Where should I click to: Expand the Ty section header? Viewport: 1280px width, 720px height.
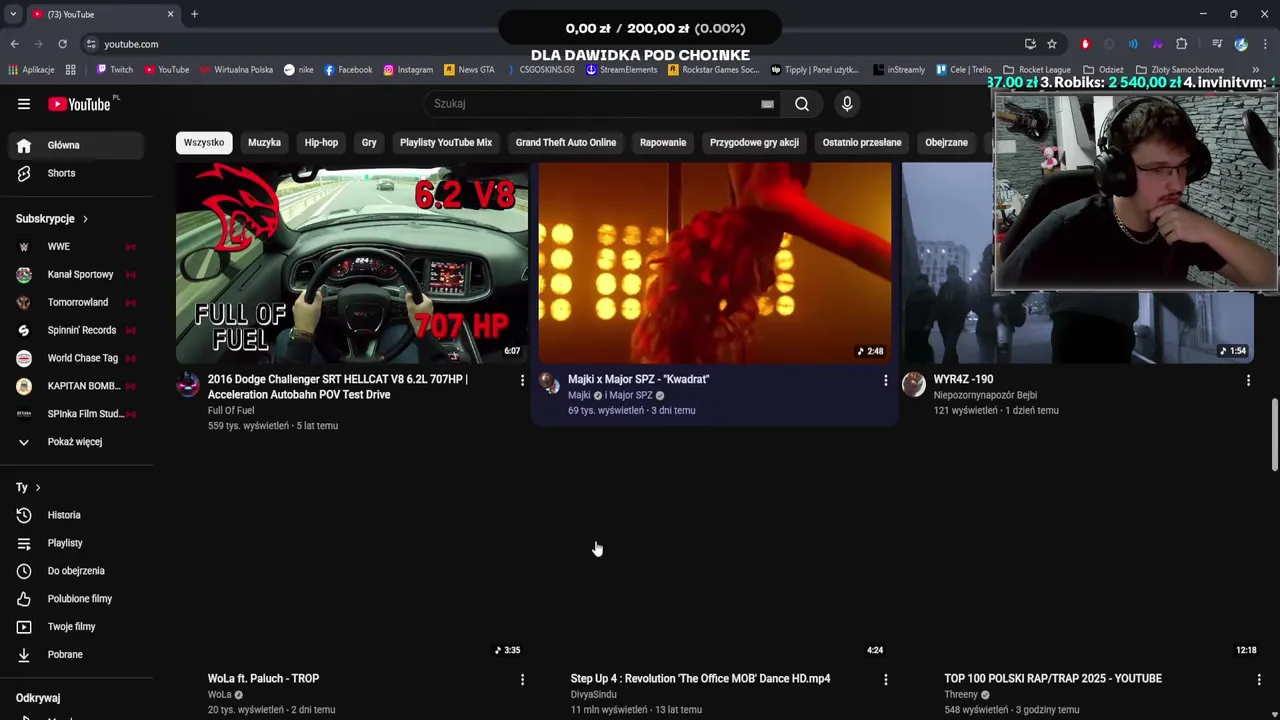coord(28,488)
